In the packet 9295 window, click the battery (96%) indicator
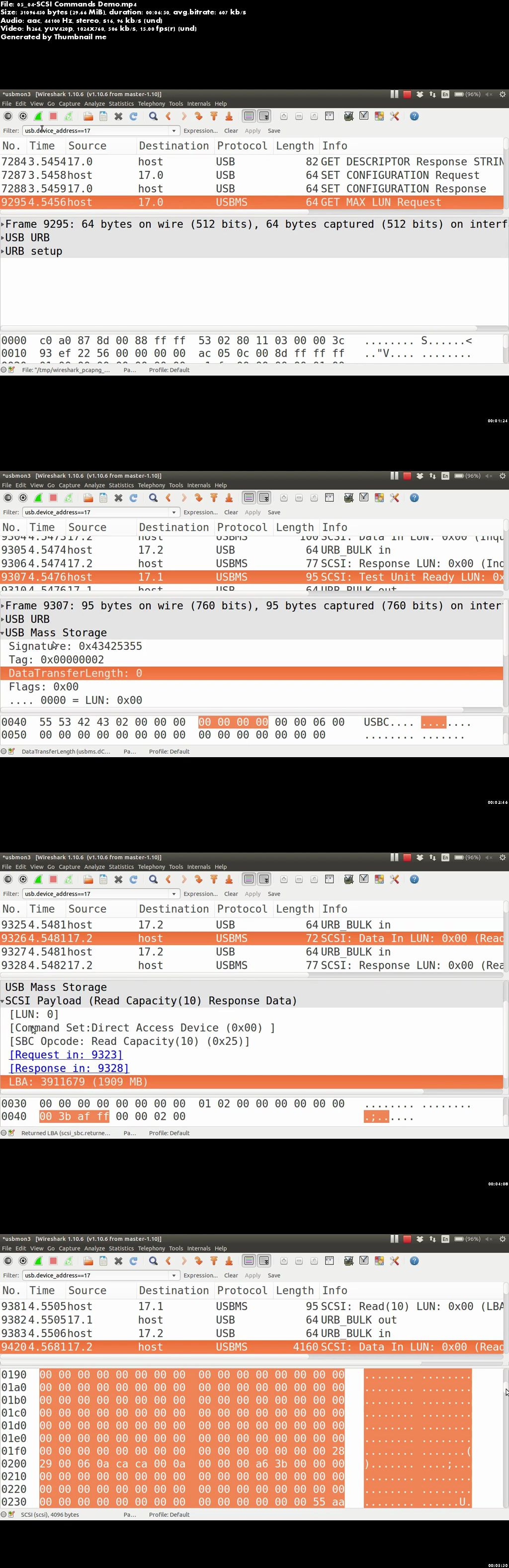The image size is (509, 1568). (x=468, y=94)
